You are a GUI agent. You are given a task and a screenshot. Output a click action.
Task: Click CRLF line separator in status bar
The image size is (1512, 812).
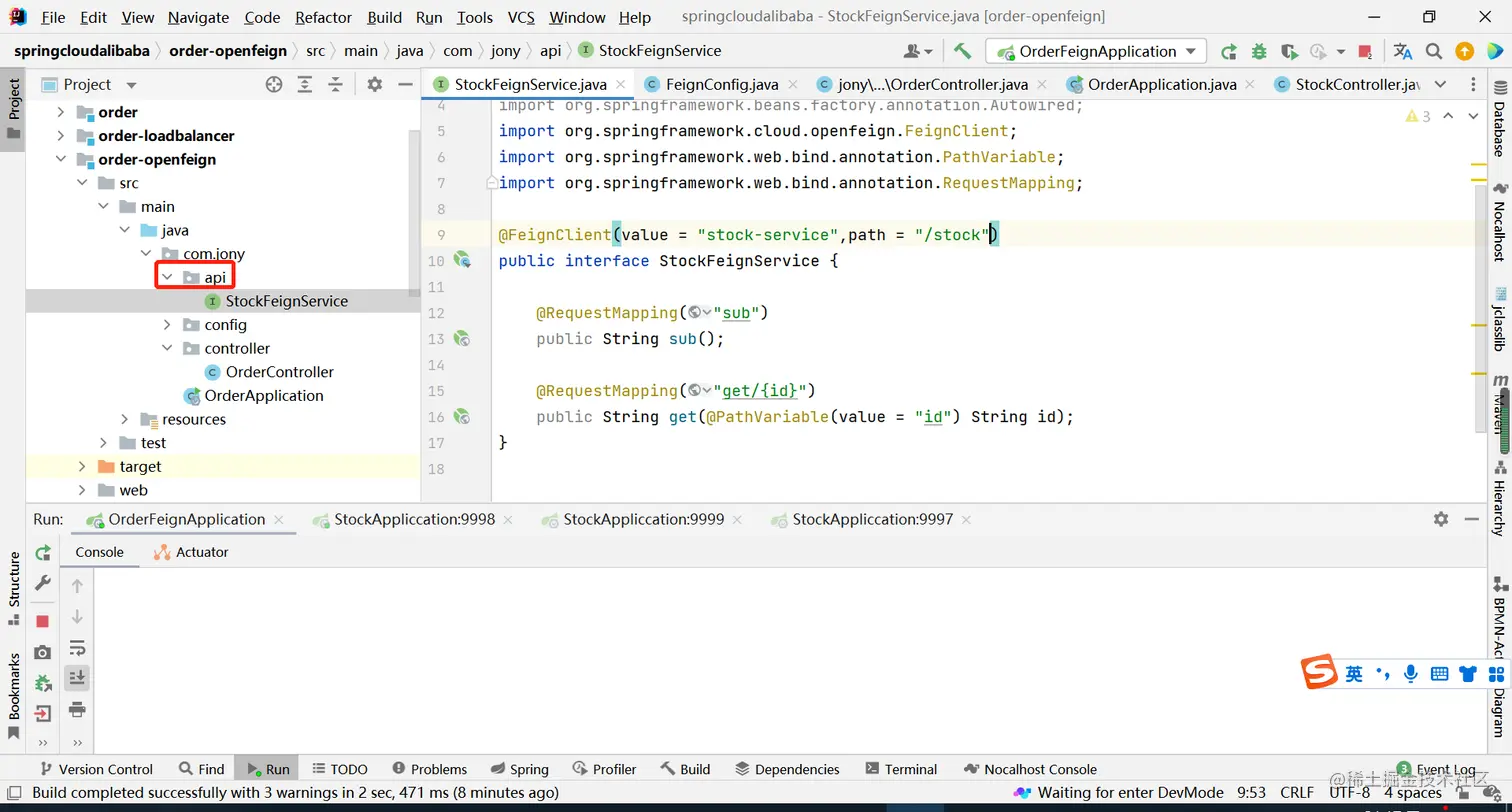pyautogui.click(x=1297, y=792)
